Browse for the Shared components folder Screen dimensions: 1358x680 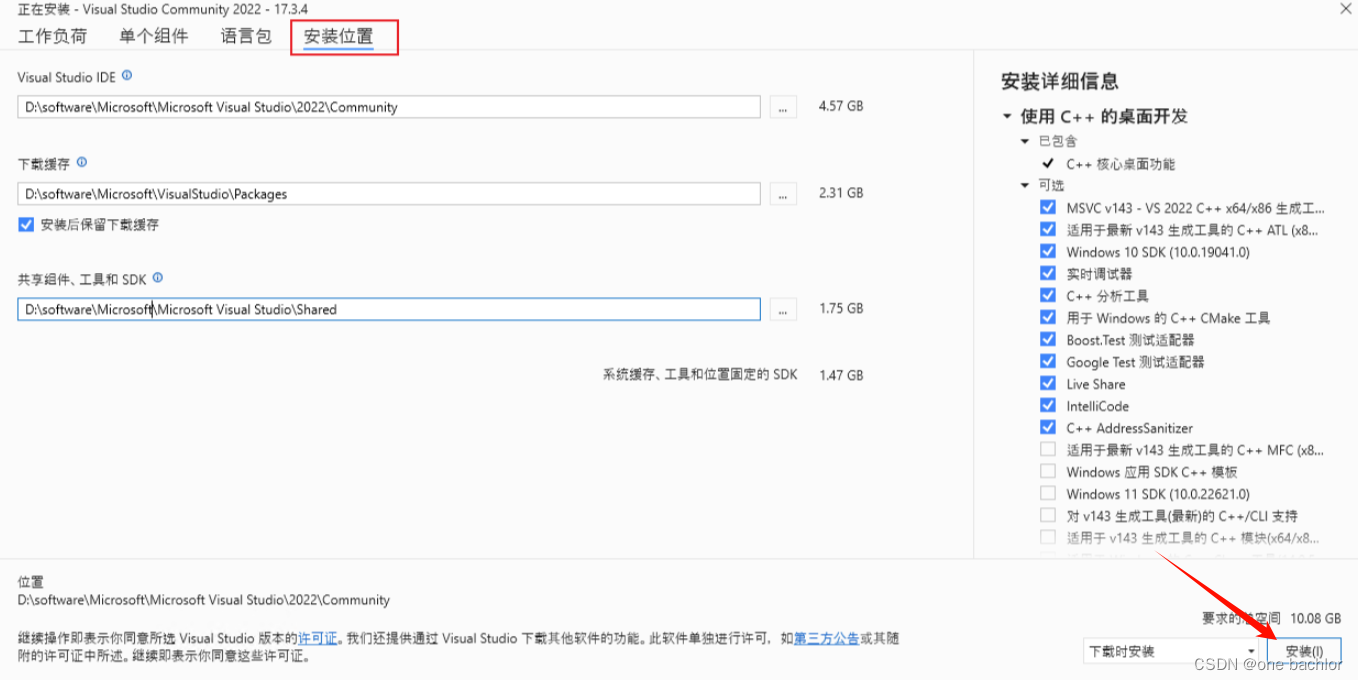coord(783,309)
